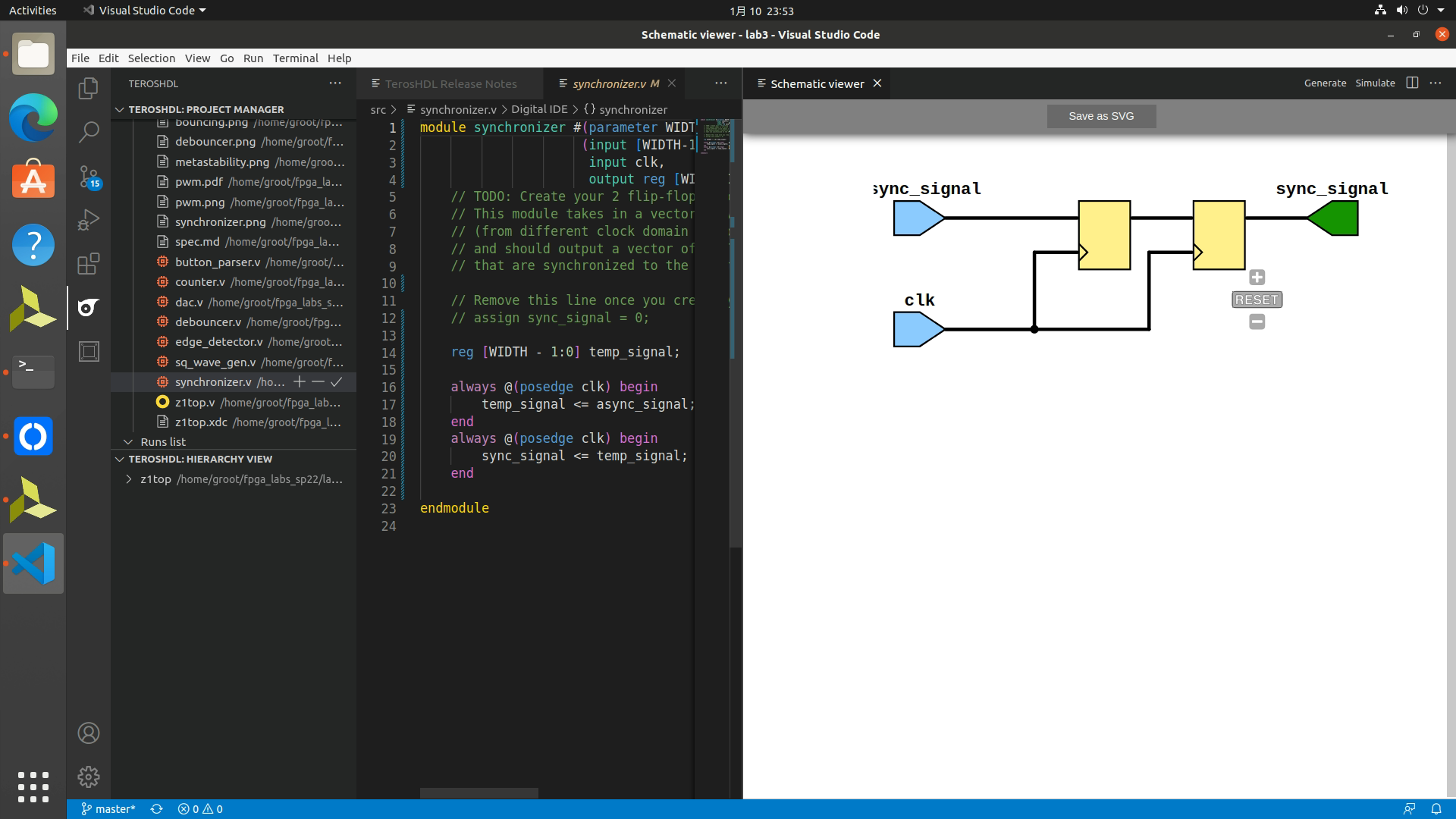Click Generate in the Schematic viewer toolbar
The width and height of the screenshot is (1456, 819).
1324,83
